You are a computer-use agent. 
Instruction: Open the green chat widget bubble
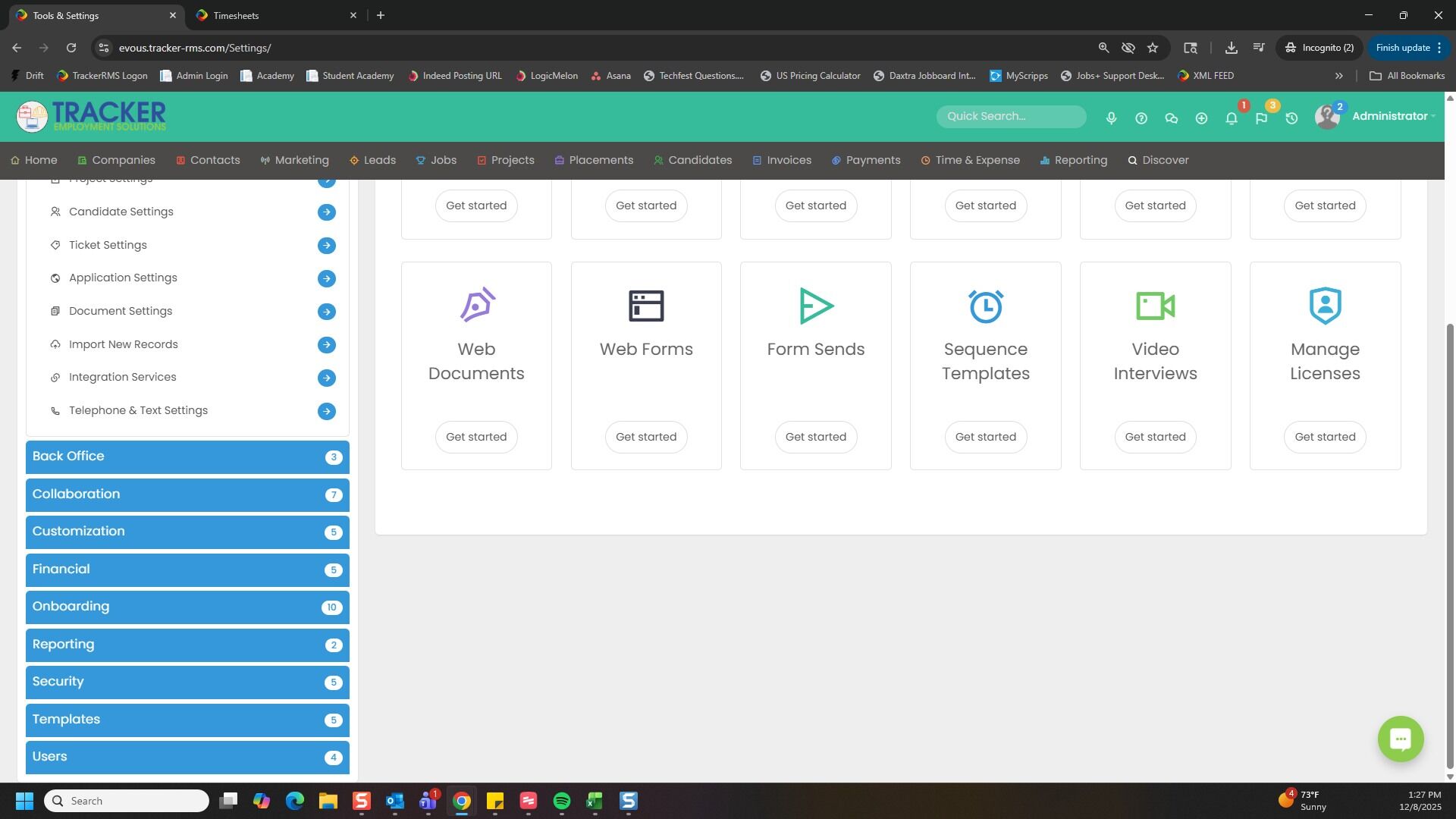(1400, 739)
